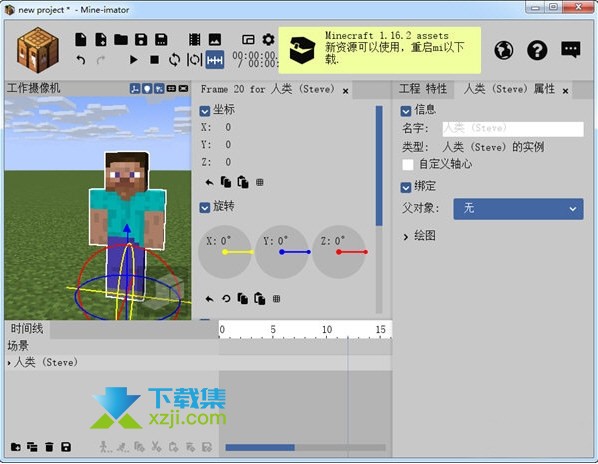This screenshot has height=464, width=598.
Task: Click the Y coordinate value 0
Action: 228,144
